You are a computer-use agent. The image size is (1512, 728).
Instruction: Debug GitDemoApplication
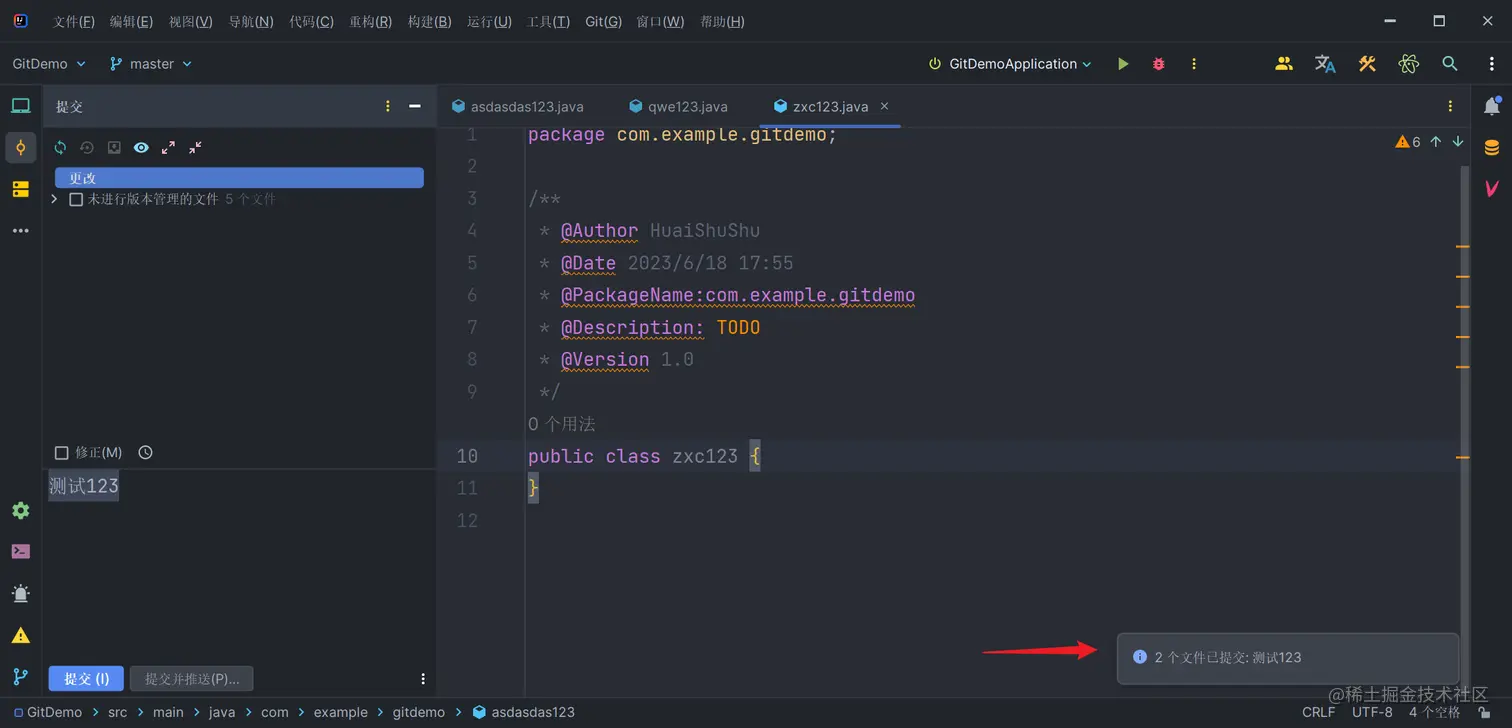click(1158, 64)
